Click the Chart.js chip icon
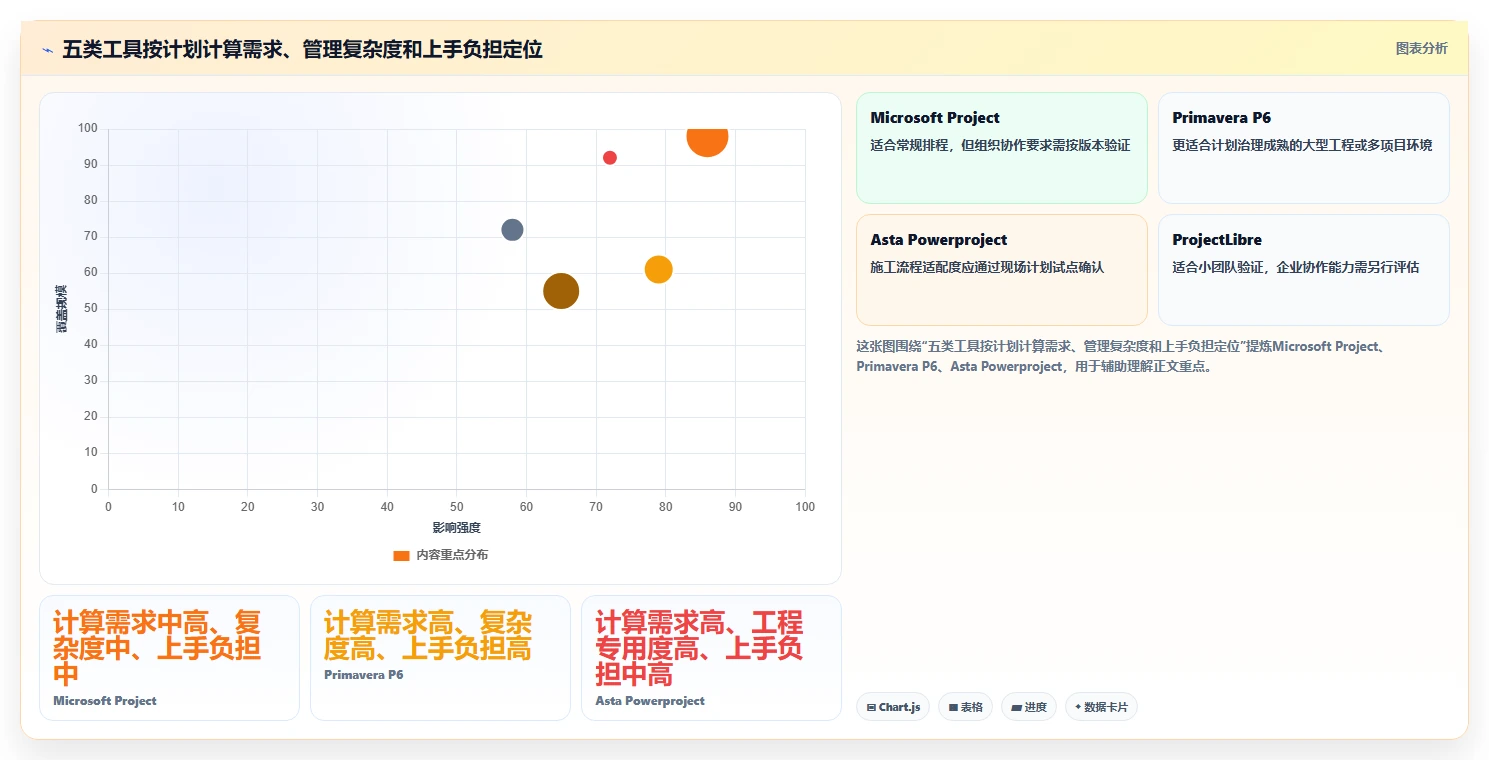This screenshot has width=1489, height=760. [872, 708]
